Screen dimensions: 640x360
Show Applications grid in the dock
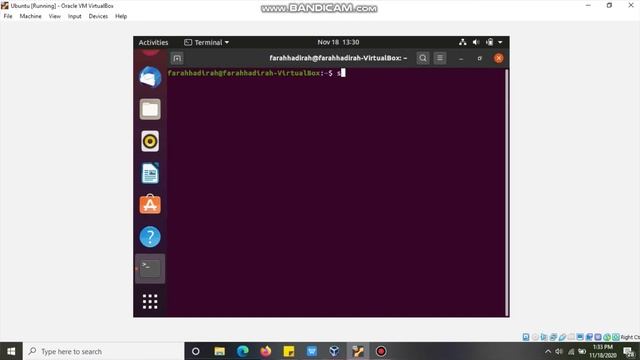[x=150, y=301]
